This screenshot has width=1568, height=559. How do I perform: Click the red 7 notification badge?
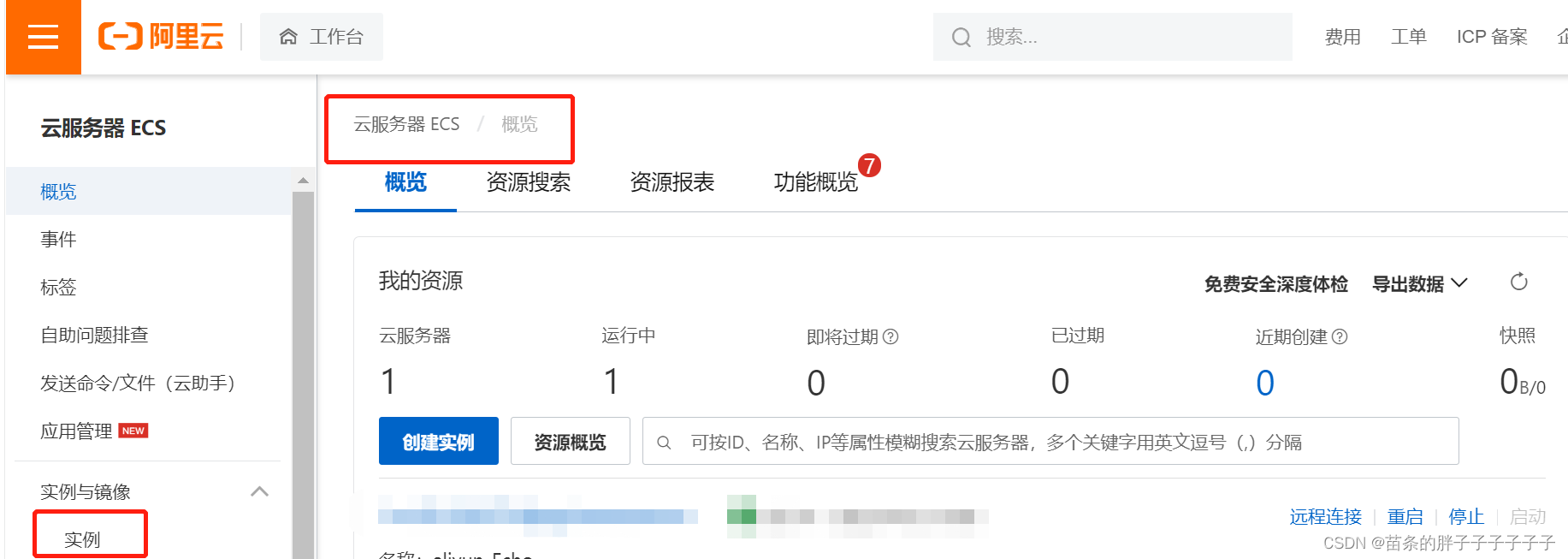(x=869, y=165)
